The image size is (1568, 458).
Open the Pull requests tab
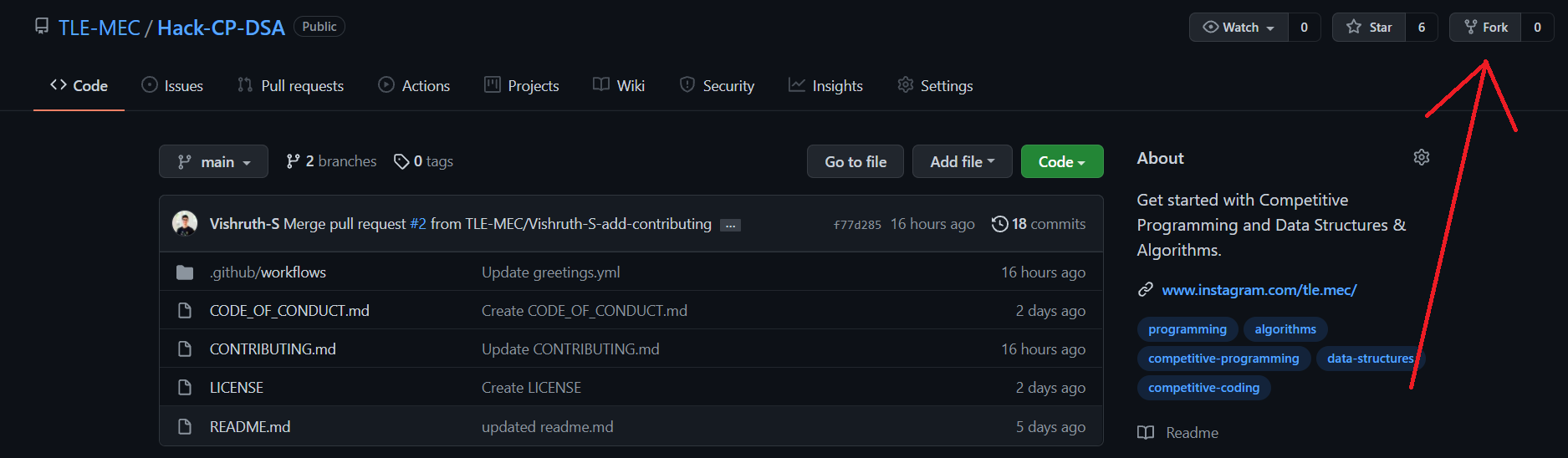point(290,85)
